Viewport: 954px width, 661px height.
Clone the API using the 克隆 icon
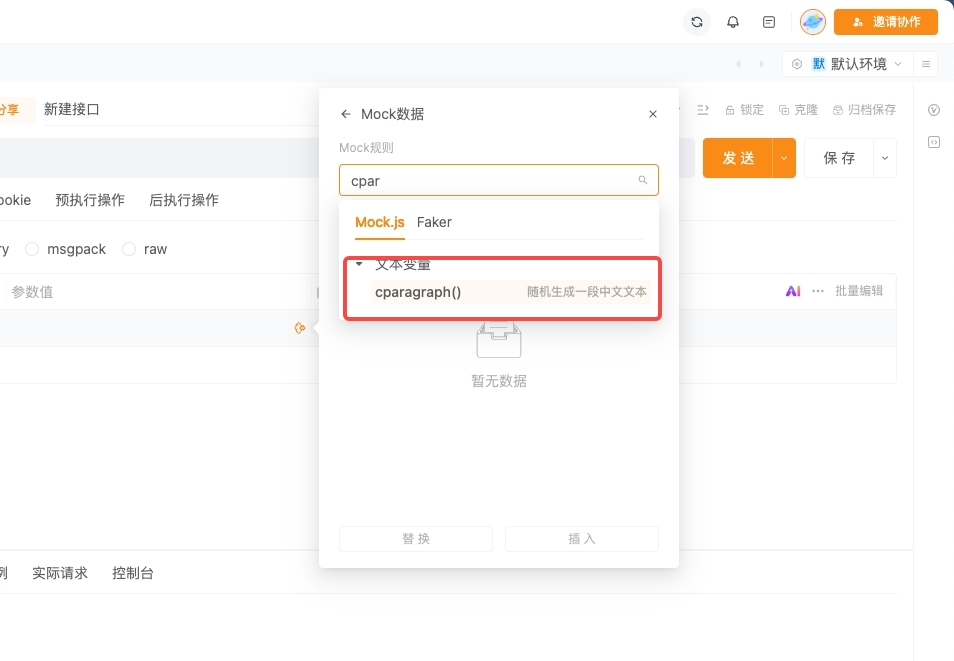(795, 109)
